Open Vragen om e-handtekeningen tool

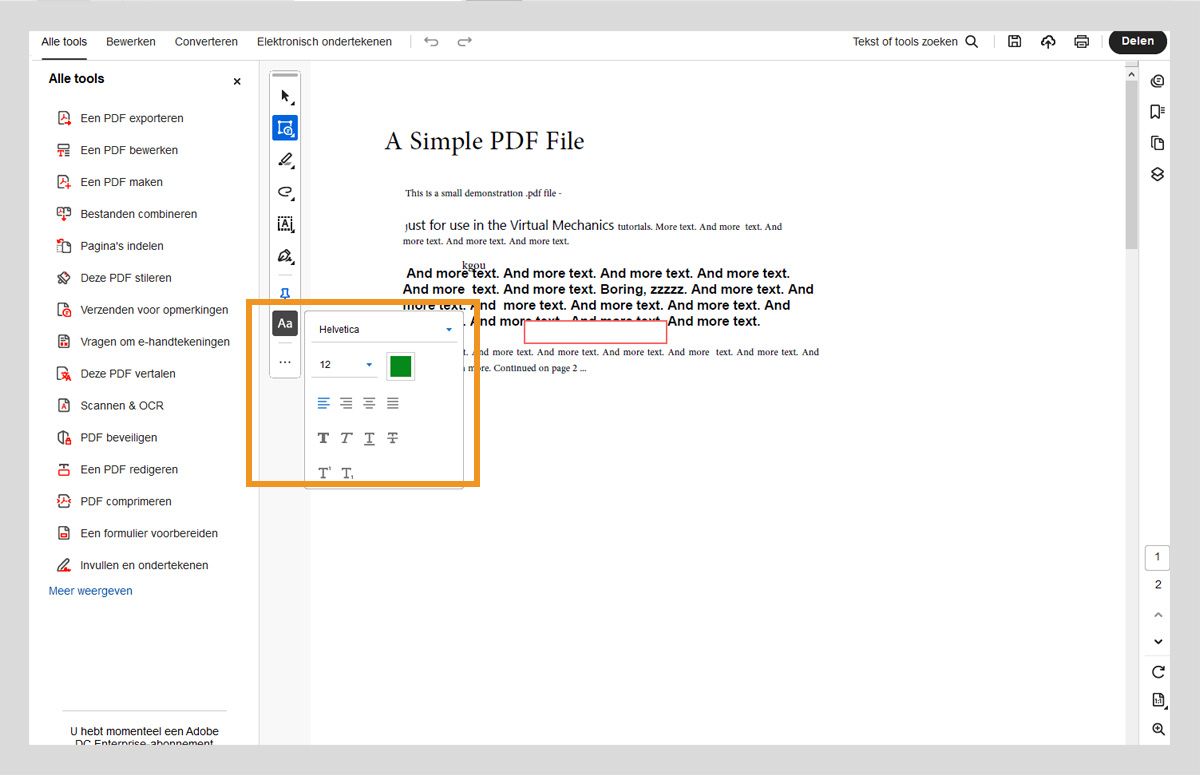(x=155, y=342)
